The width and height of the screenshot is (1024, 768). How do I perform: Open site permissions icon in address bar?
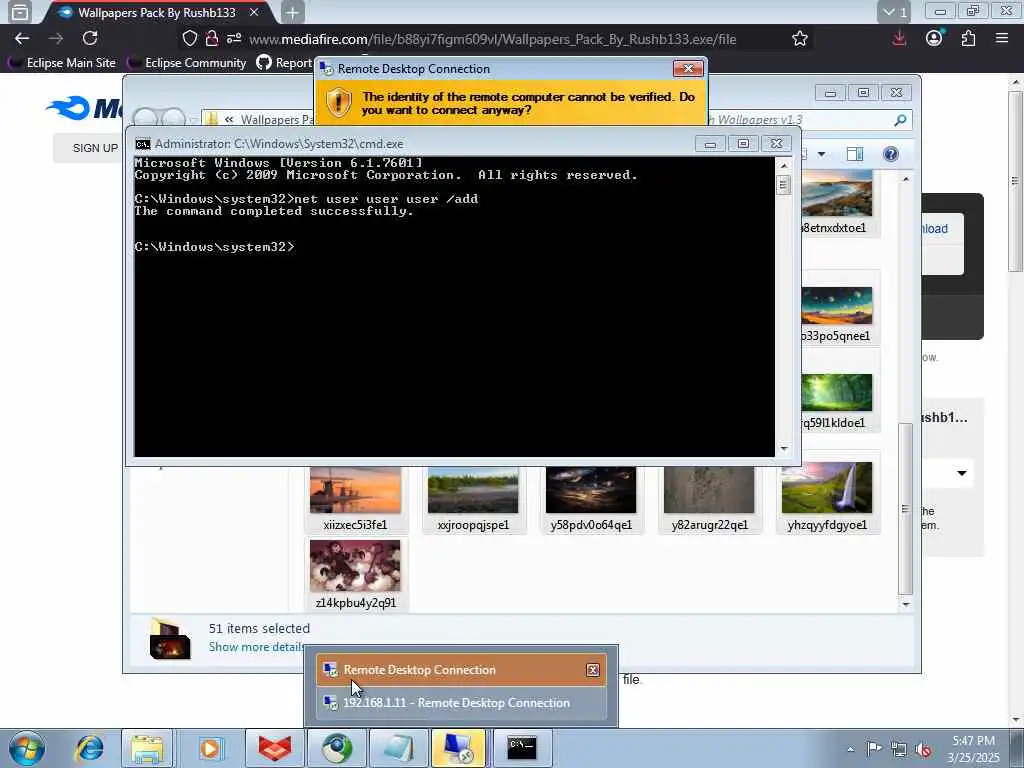(x=234, y=39)
